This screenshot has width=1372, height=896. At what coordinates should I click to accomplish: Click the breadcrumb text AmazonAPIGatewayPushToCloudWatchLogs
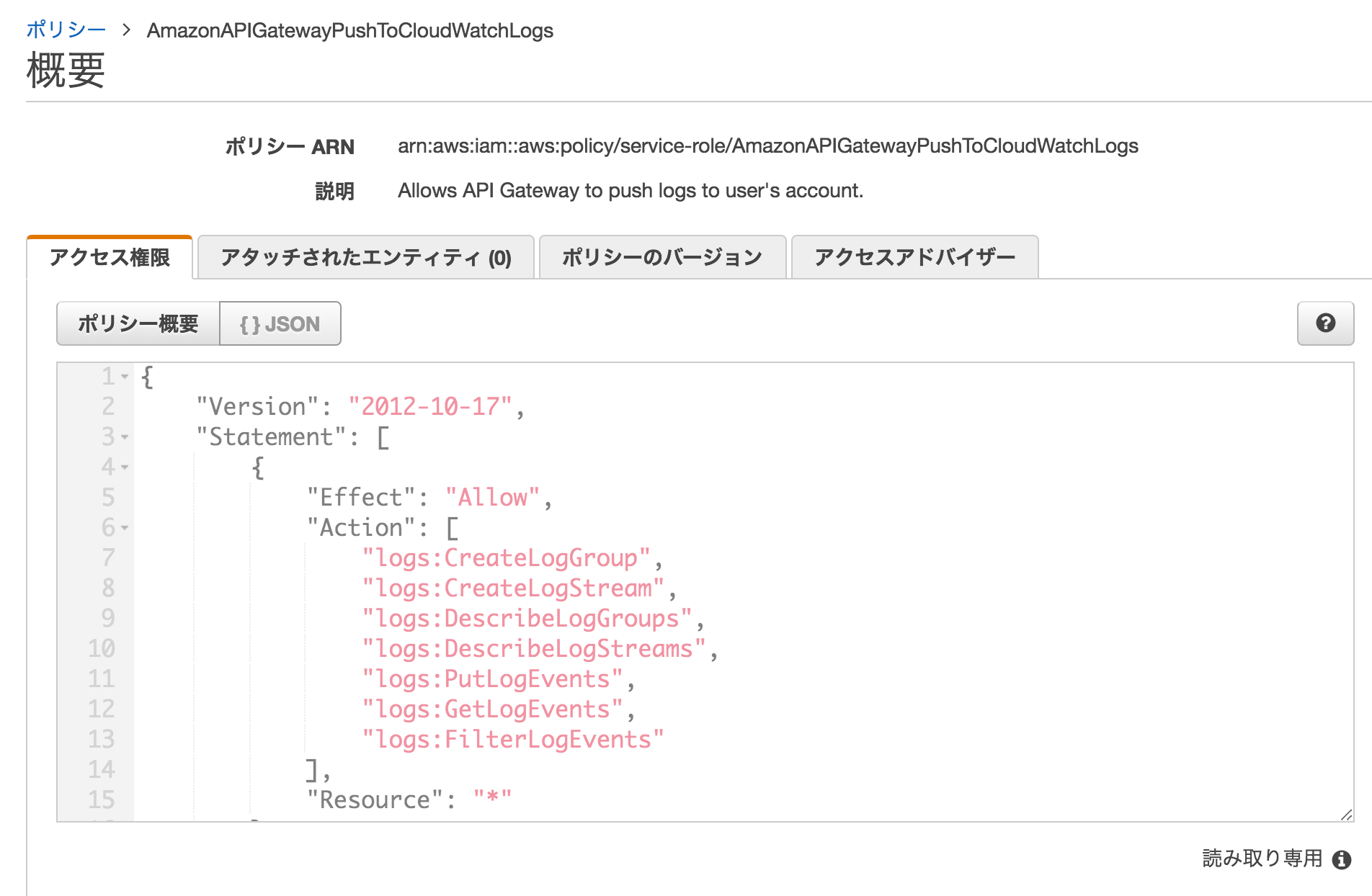coord(350,30)
